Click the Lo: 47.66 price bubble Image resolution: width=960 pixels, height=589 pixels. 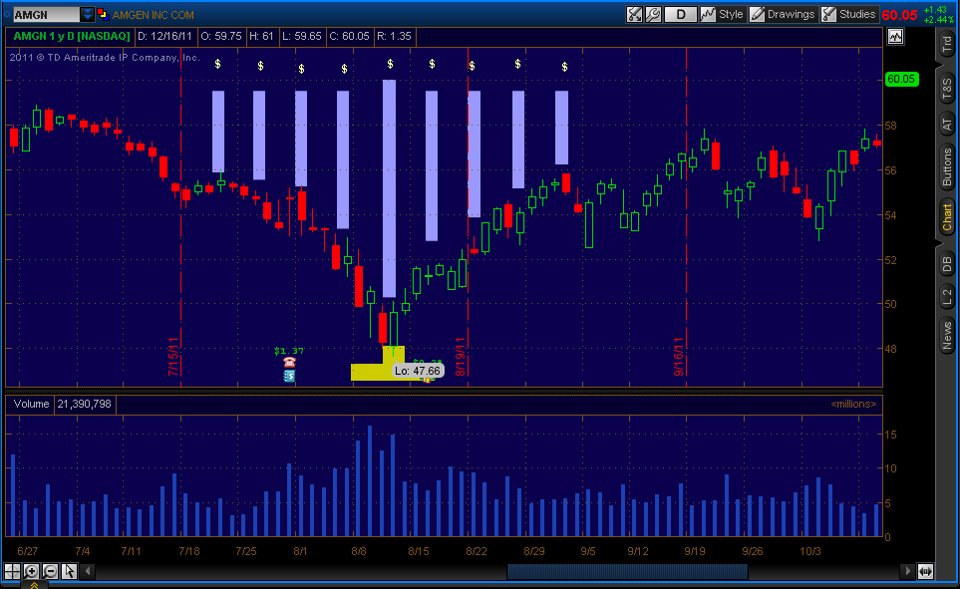coord(418,371)
